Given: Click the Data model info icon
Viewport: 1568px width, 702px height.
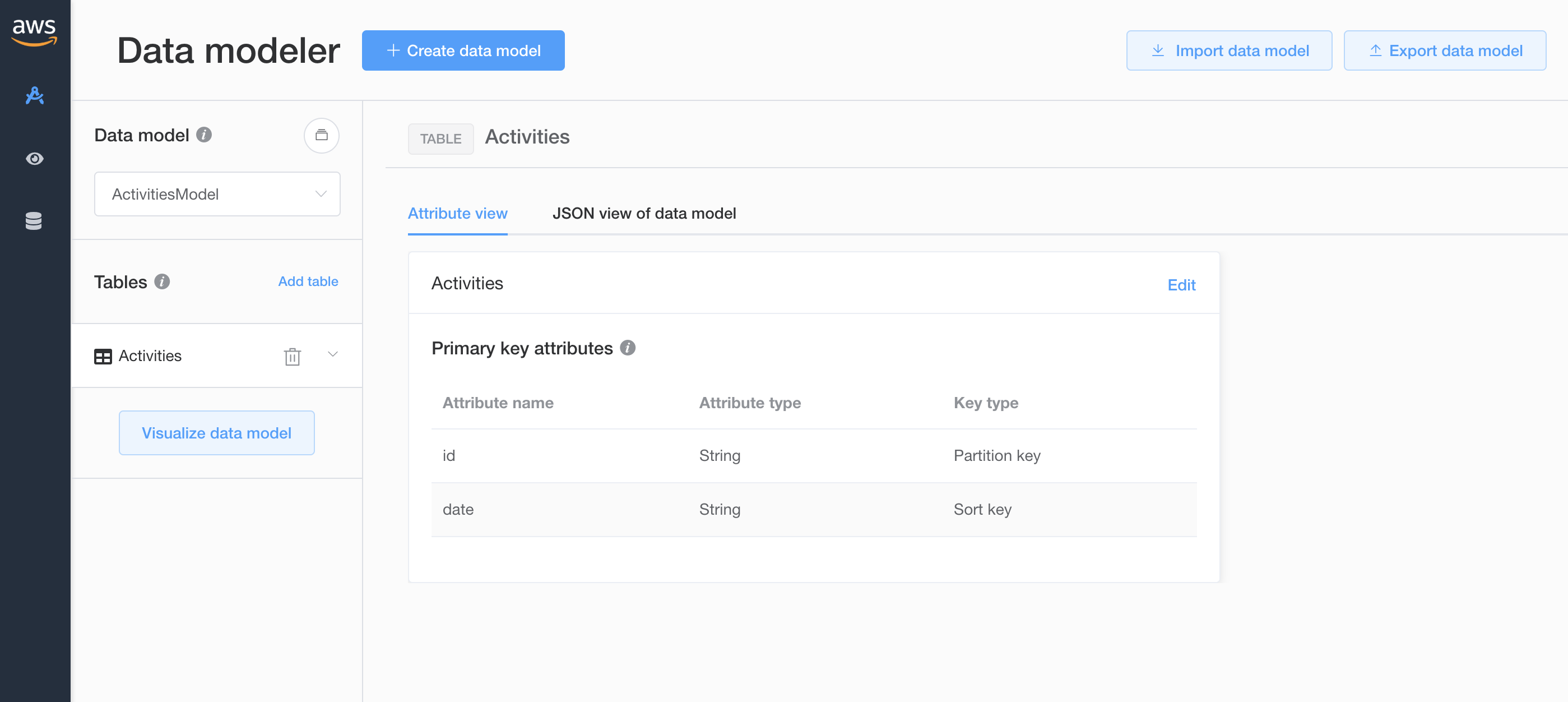Looking at the screenshot, I should click(204, 135).
